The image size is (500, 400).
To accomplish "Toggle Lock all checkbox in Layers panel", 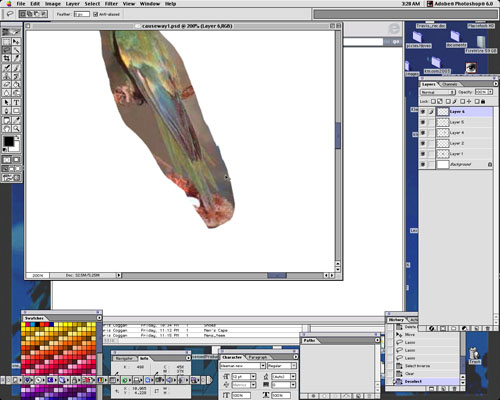I will [x=477, y=101].
